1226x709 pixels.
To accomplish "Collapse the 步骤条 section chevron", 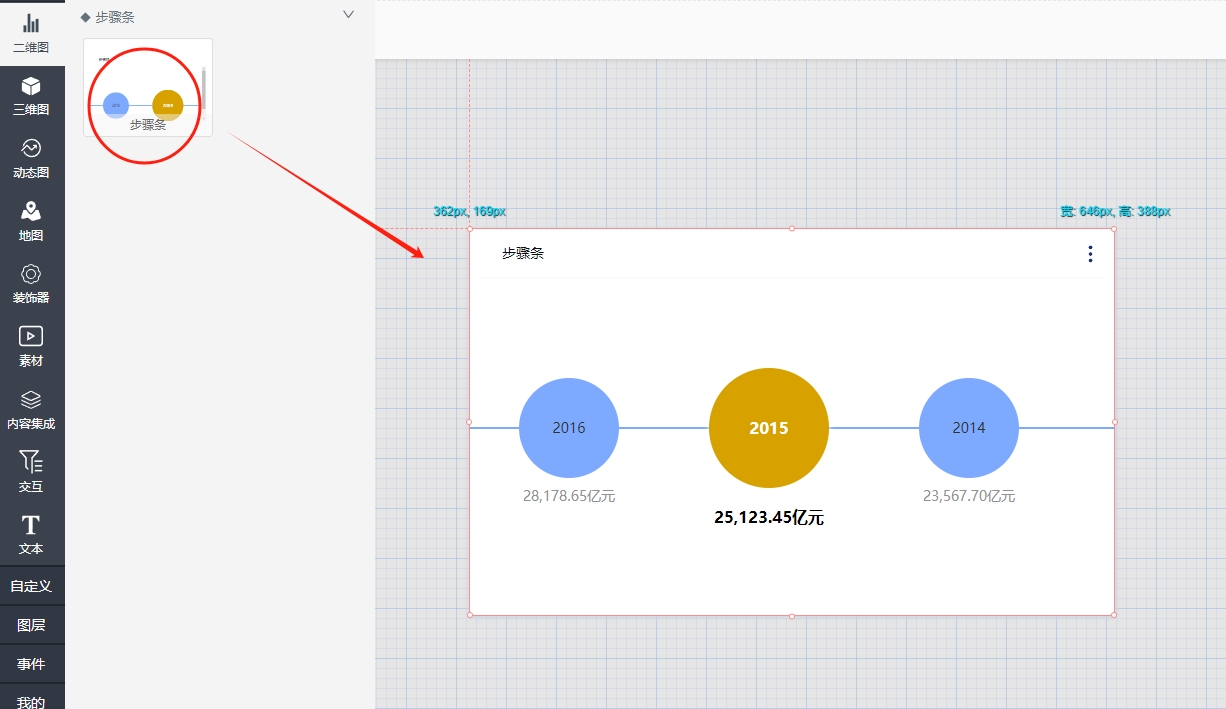I will pyautogui.click(x=348, y=15).
